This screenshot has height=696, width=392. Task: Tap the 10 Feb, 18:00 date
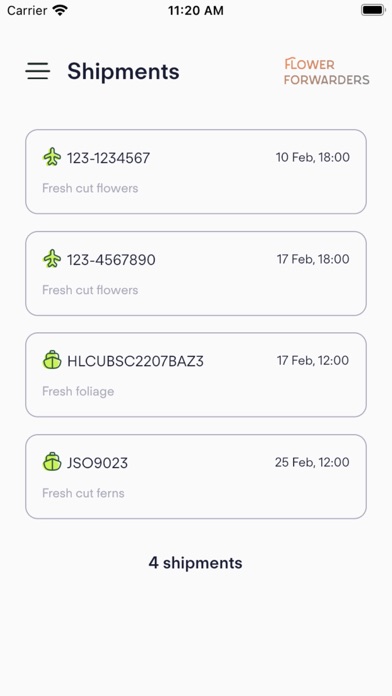tap(313, 157)
